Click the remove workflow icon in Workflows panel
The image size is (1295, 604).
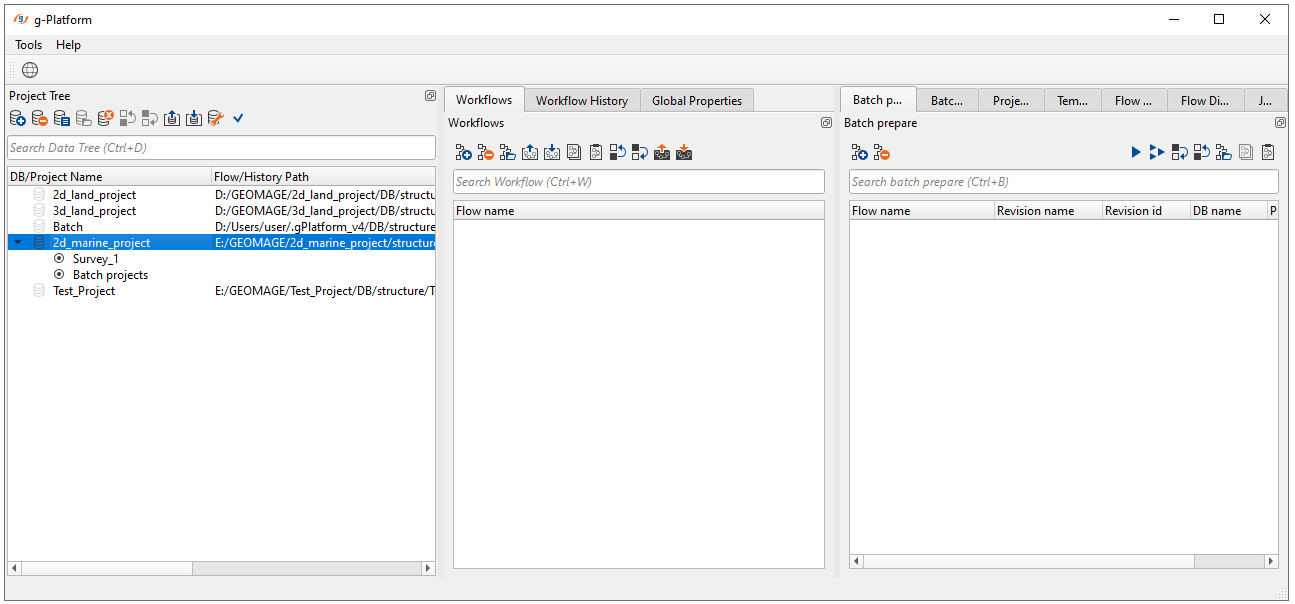click(485, 153)
